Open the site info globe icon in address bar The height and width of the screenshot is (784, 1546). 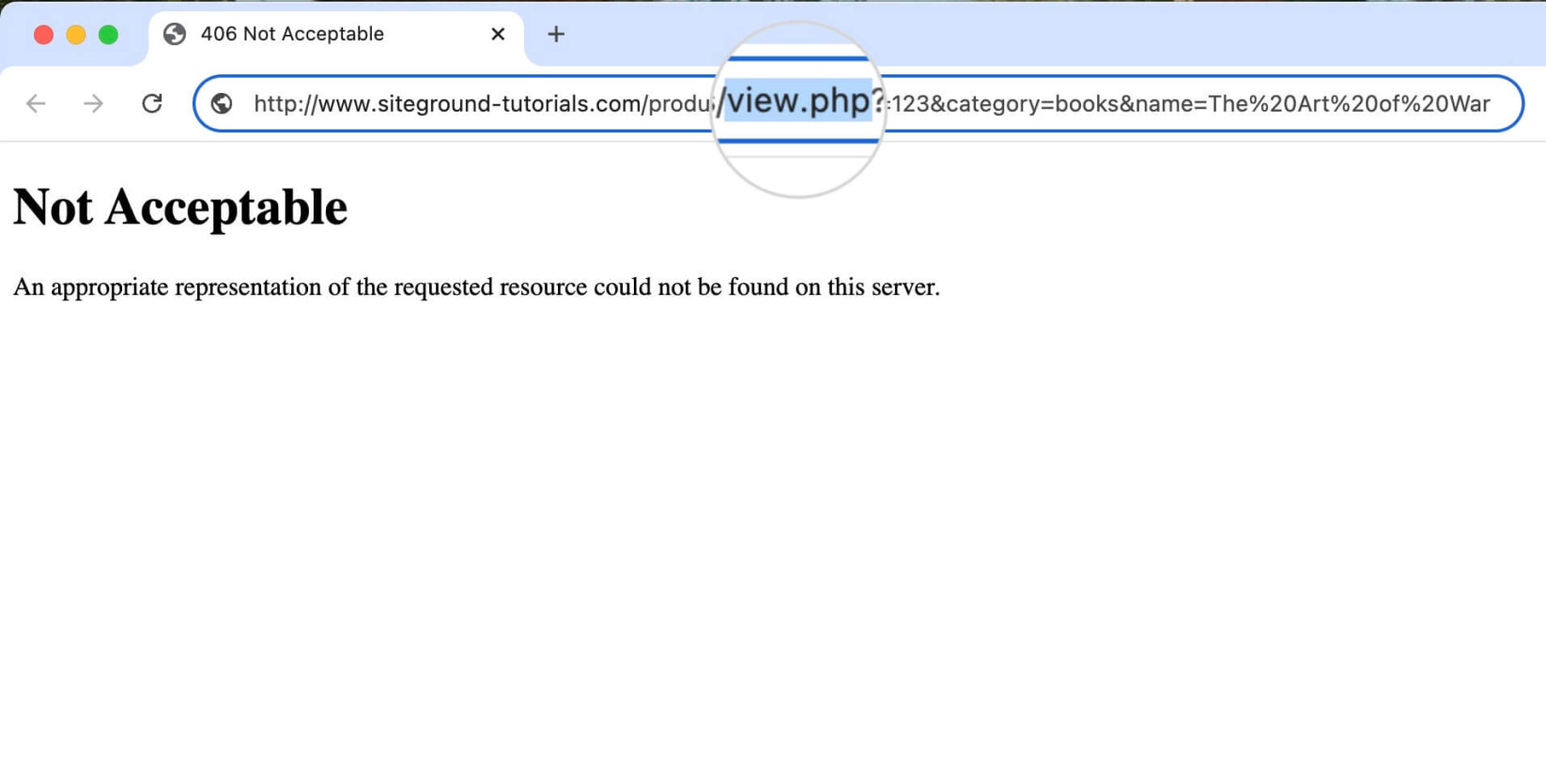click(x=222, y=103)
